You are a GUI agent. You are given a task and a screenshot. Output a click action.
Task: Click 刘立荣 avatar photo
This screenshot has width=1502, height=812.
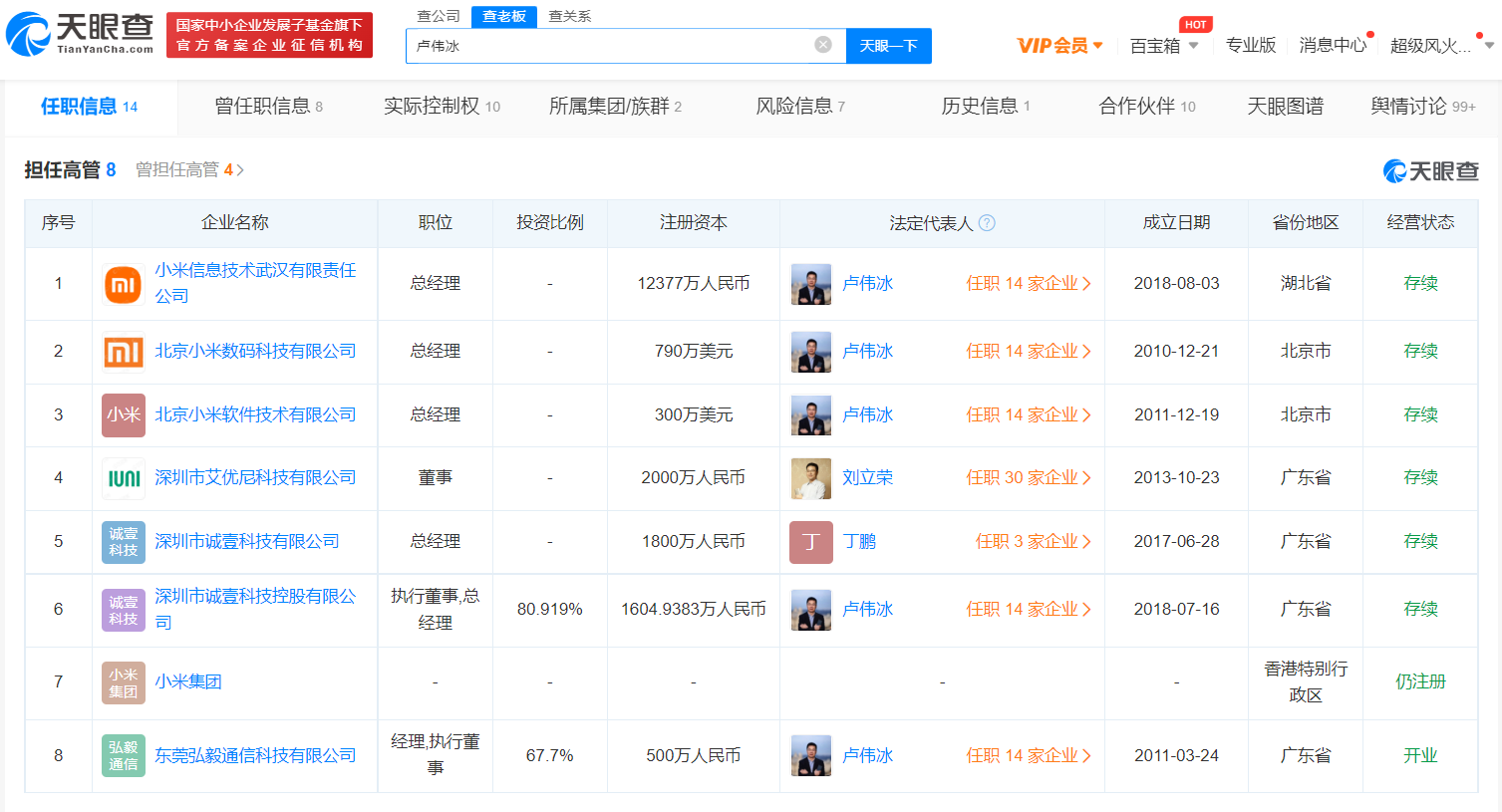click(811, 478)
